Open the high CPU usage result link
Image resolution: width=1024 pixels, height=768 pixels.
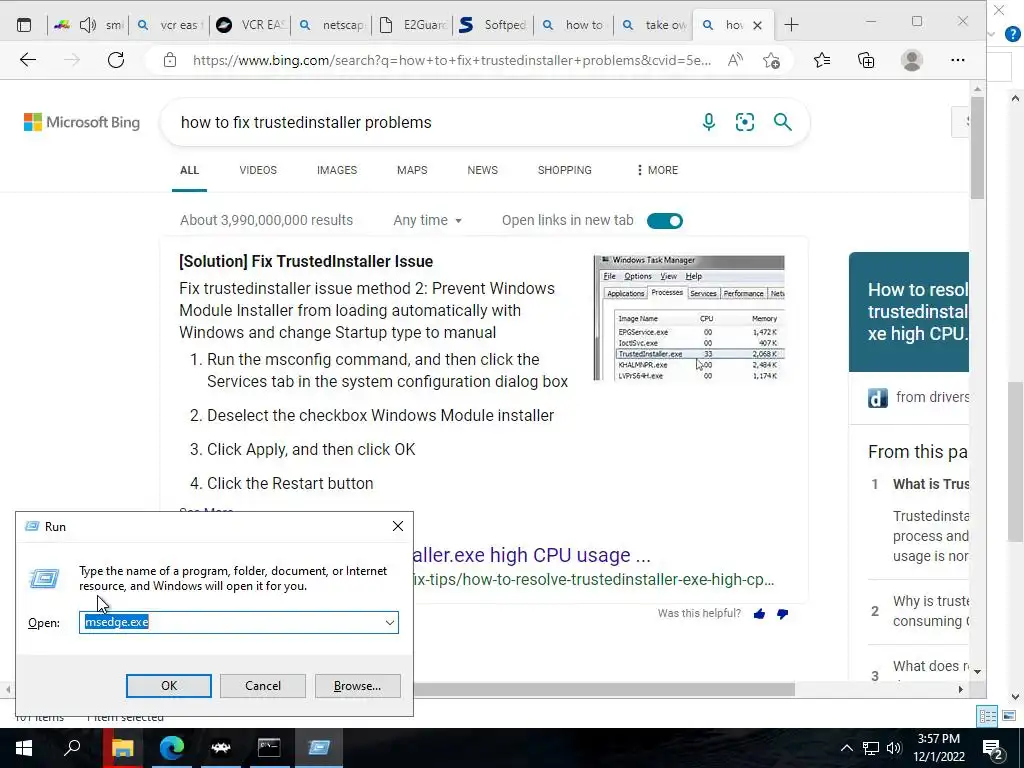[532, 555]
